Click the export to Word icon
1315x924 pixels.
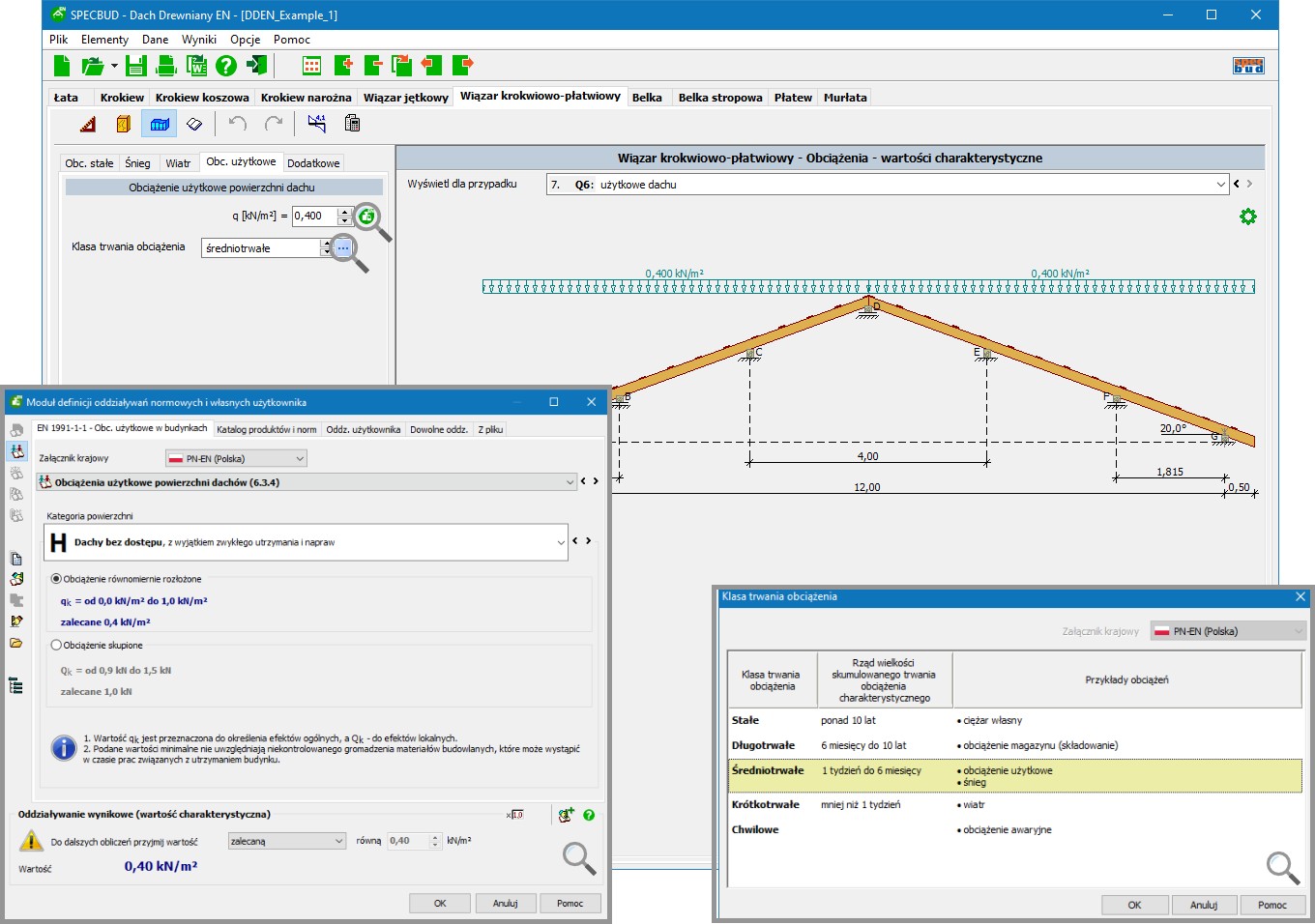pyautogui.click(x=196, y=66)
